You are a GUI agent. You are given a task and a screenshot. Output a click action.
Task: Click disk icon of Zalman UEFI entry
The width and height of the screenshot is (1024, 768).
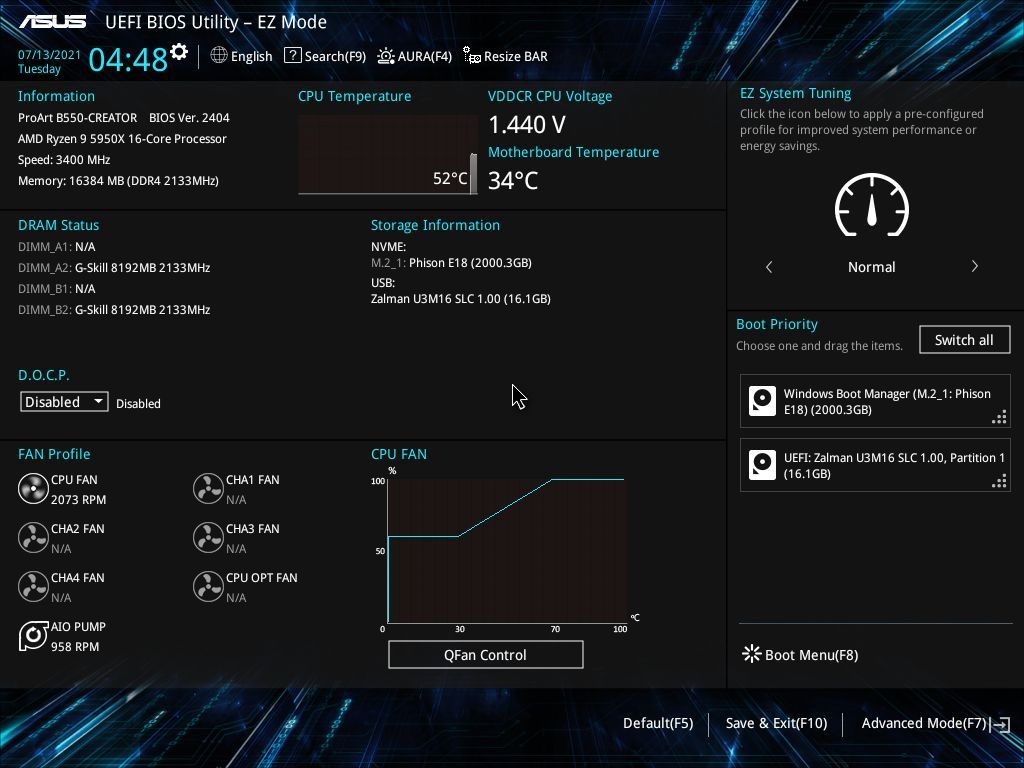click(762, 465)
